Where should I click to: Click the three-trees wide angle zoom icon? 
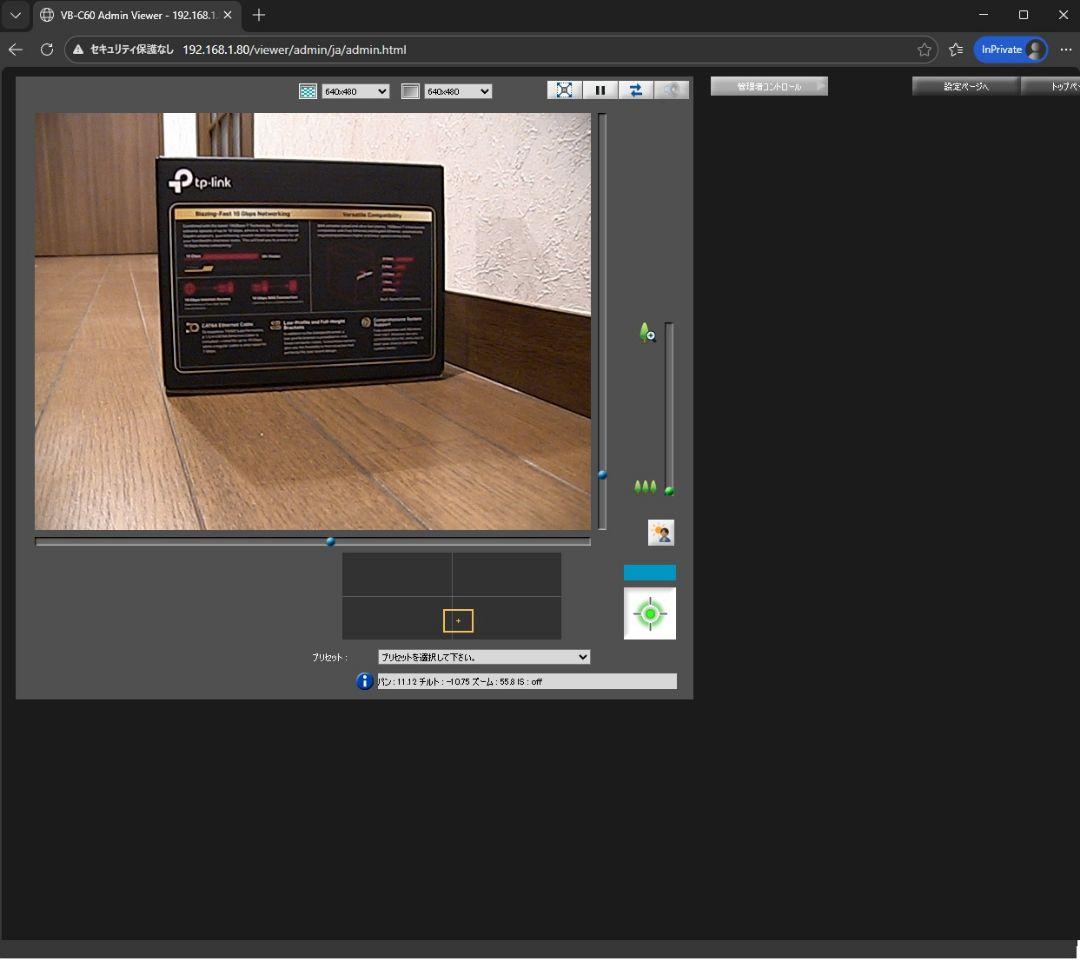(646, 487)
